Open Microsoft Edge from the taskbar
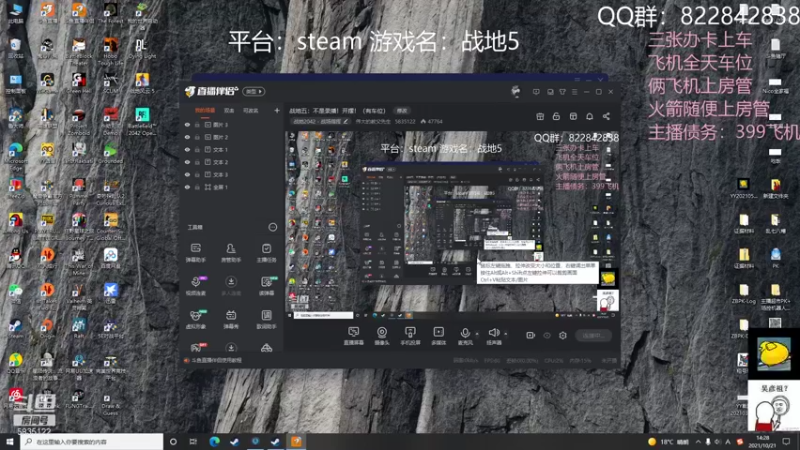 coord(214,441)
